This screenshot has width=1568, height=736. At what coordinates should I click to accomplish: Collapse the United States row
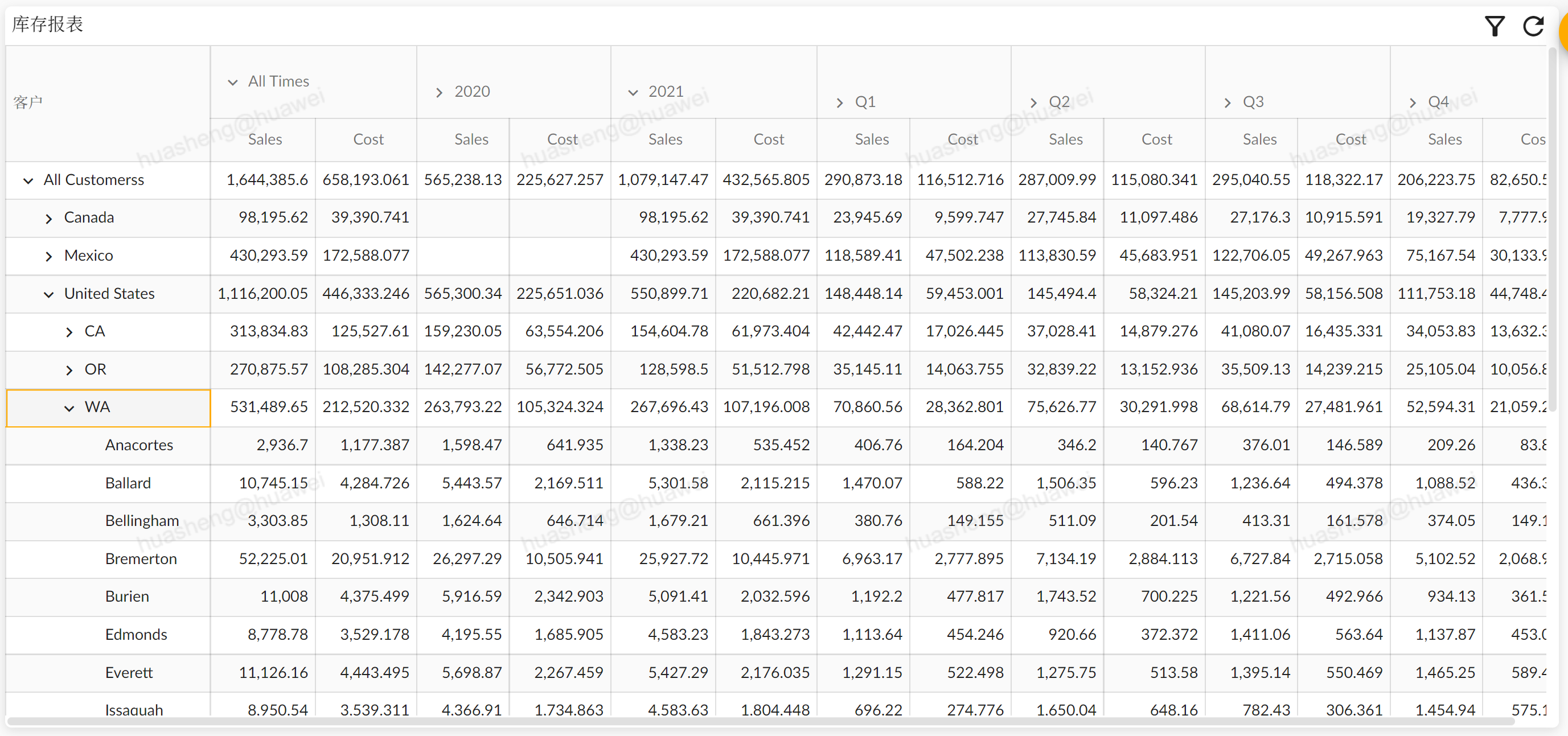coord(49,295)
